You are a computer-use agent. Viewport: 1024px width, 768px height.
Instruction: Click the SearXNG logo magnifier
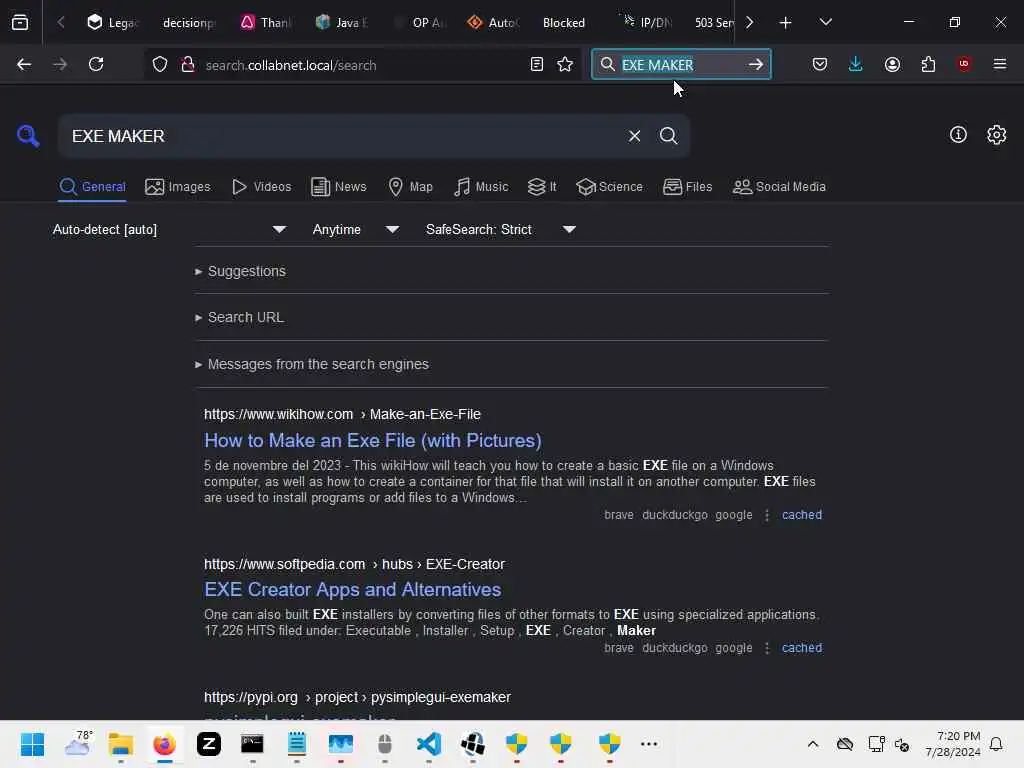[x=28, y=136]
